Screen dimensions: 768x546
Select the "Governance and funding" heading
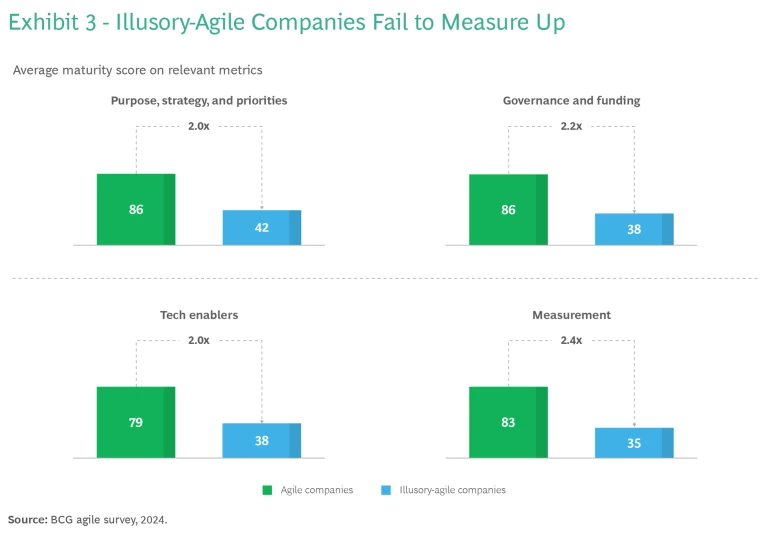click(571, 100)
